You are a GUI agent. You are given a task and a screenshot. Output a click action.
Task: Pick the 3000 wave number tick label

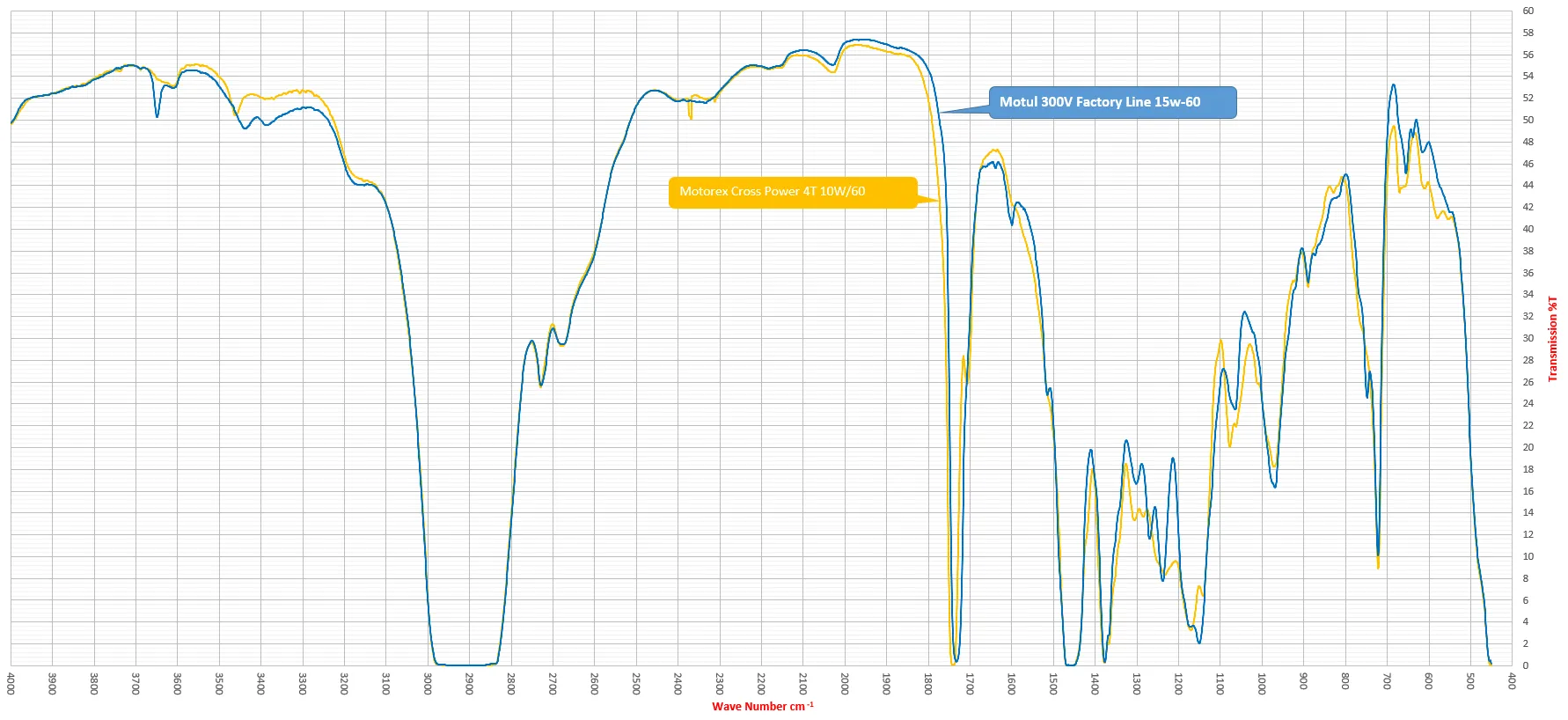[x=428, y=684]
